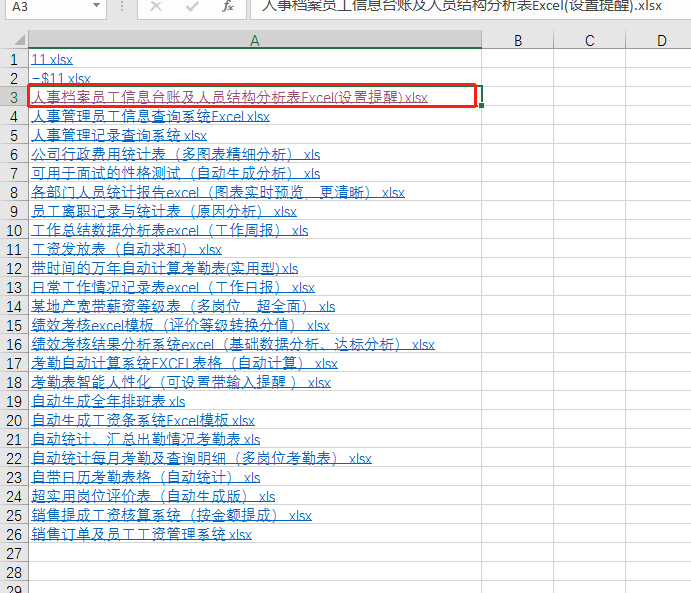Open 公司行政费用统计表 link
691x593 pixels.
pyautogui.click(x=175, y=154)
